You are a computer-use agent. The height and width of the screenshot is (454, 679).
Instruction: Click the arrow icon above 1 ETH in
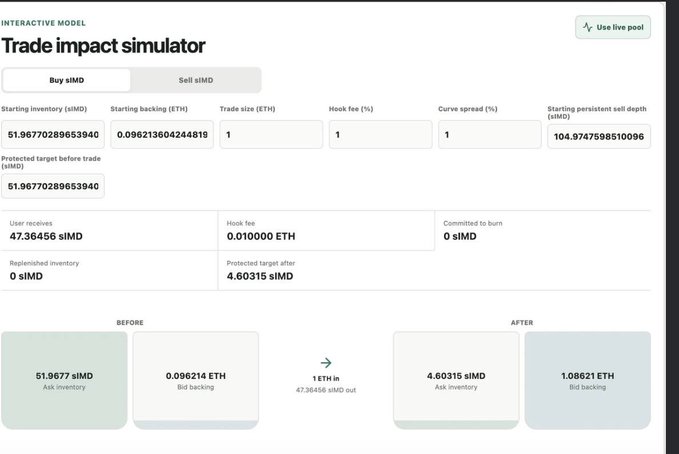tap(326, 363)
